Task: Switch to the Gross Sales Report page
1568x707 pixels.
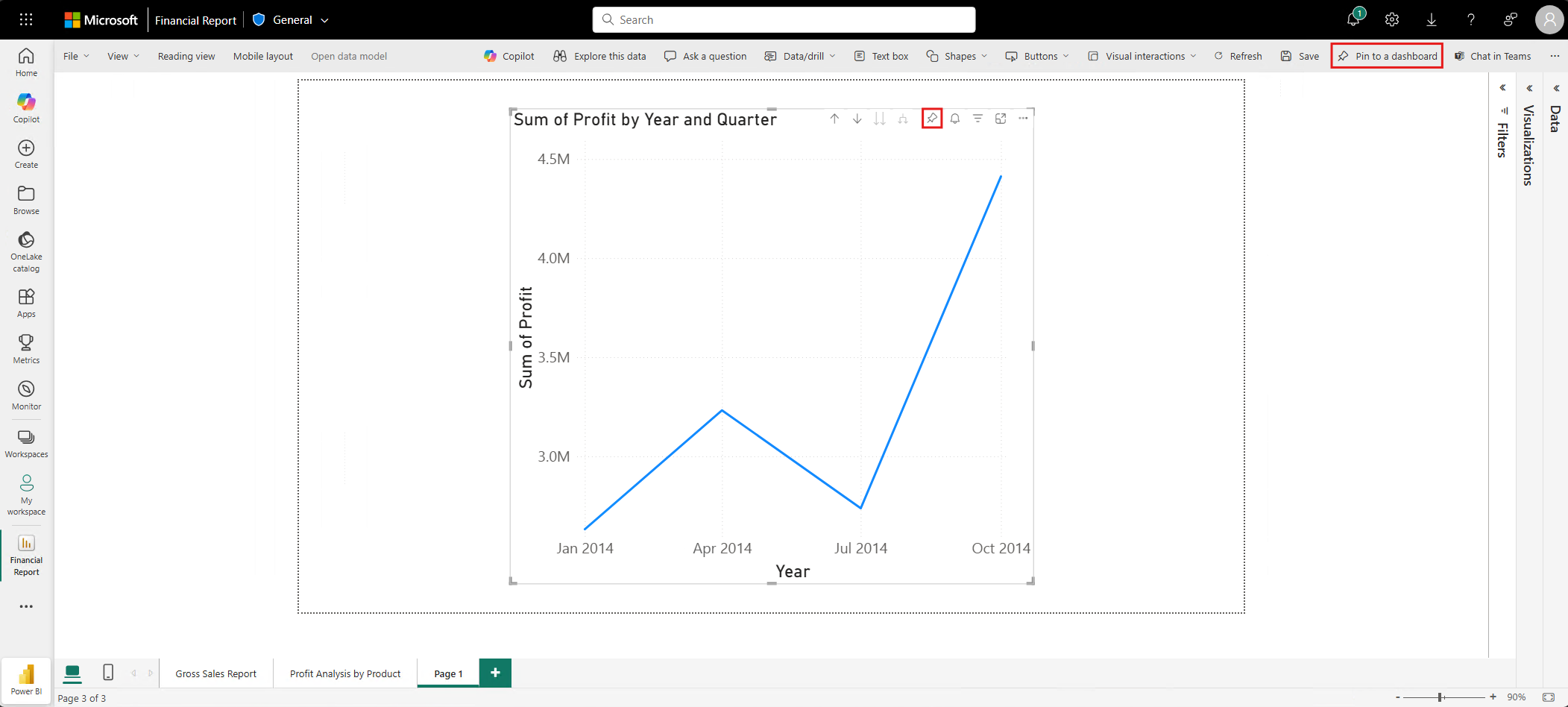Action: [215, 673]
